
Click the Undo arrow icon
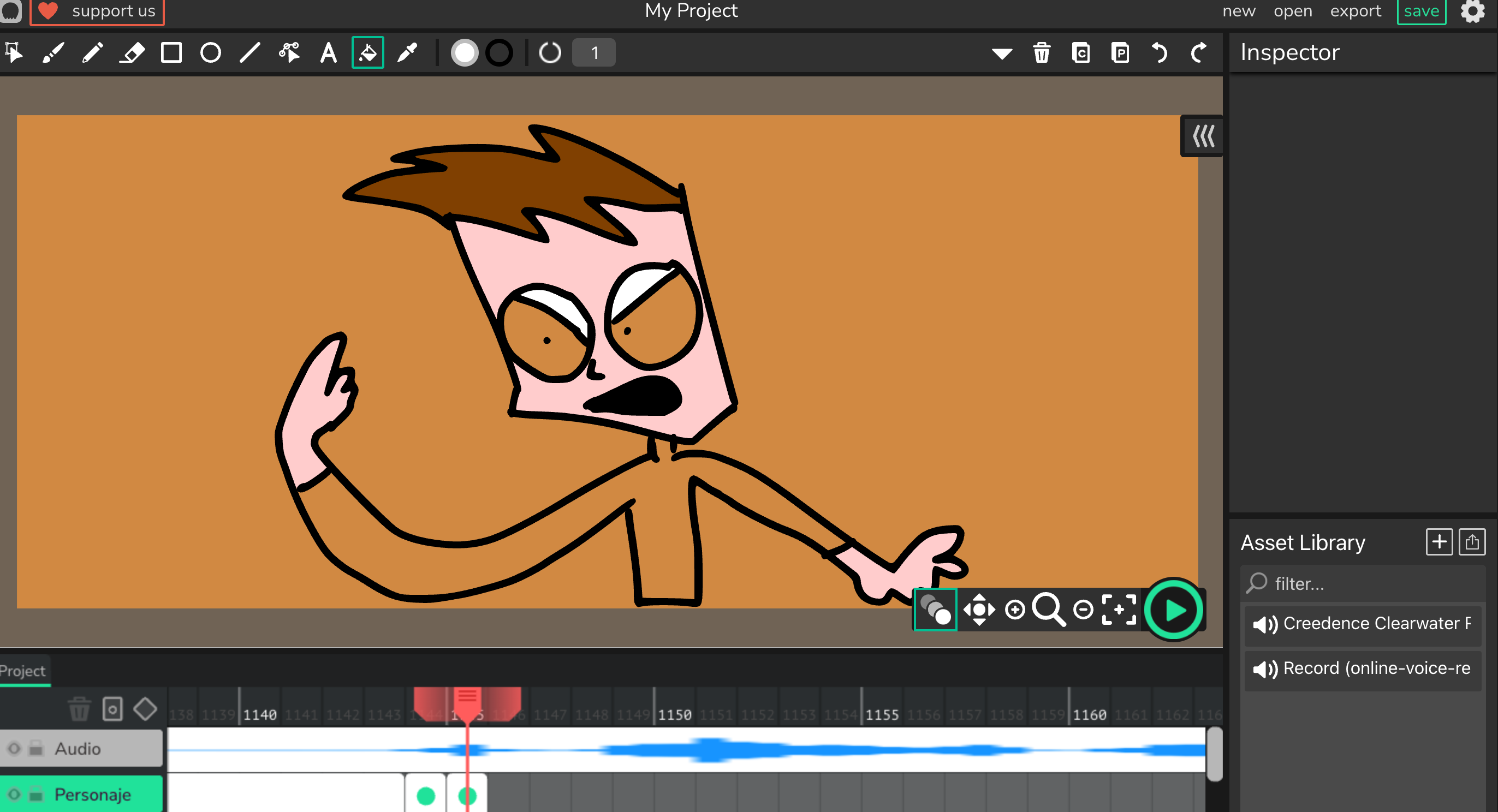(x=1159, y=53)
